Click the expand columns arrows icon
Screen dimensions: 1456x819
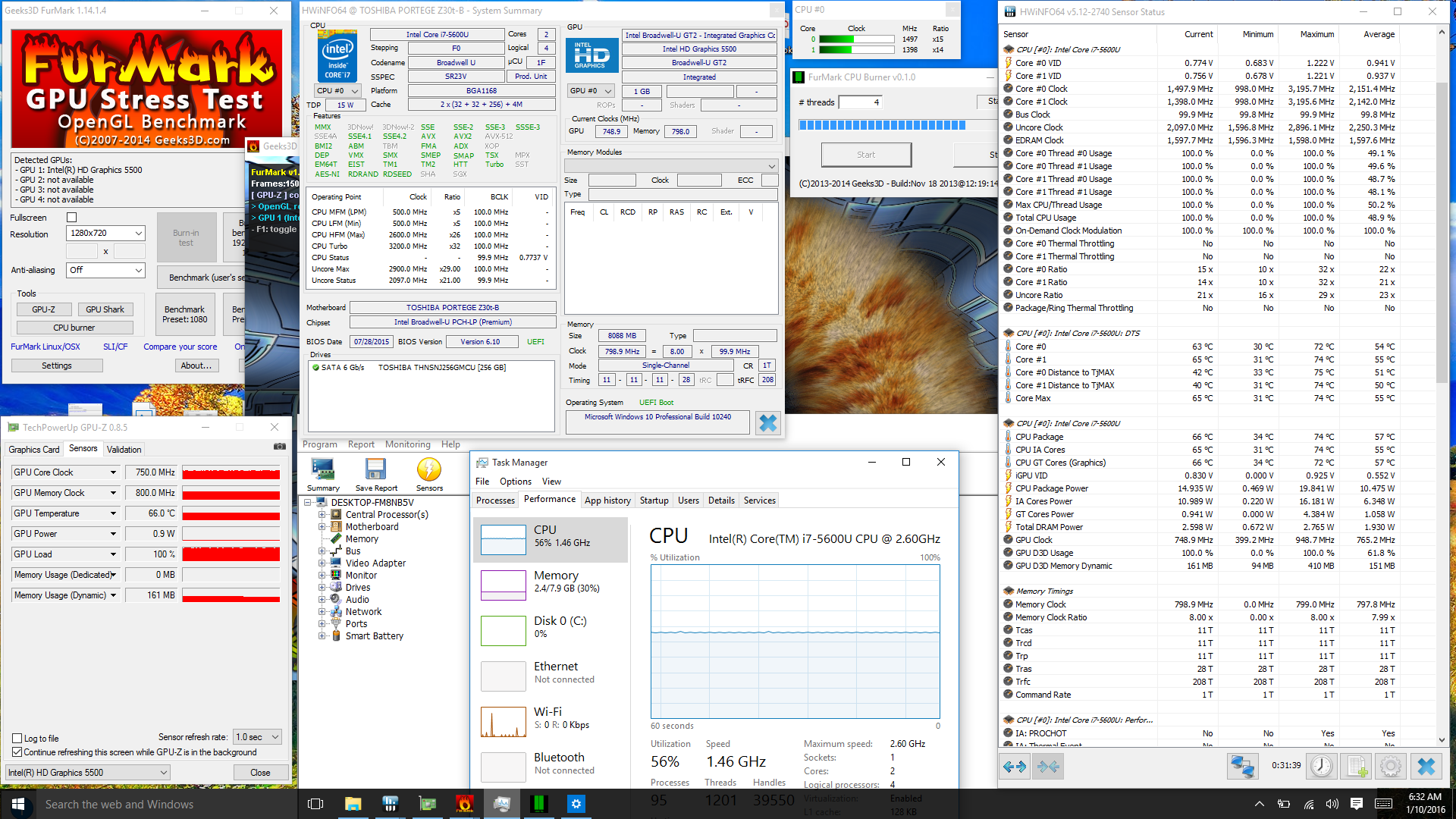(1014, 767)
